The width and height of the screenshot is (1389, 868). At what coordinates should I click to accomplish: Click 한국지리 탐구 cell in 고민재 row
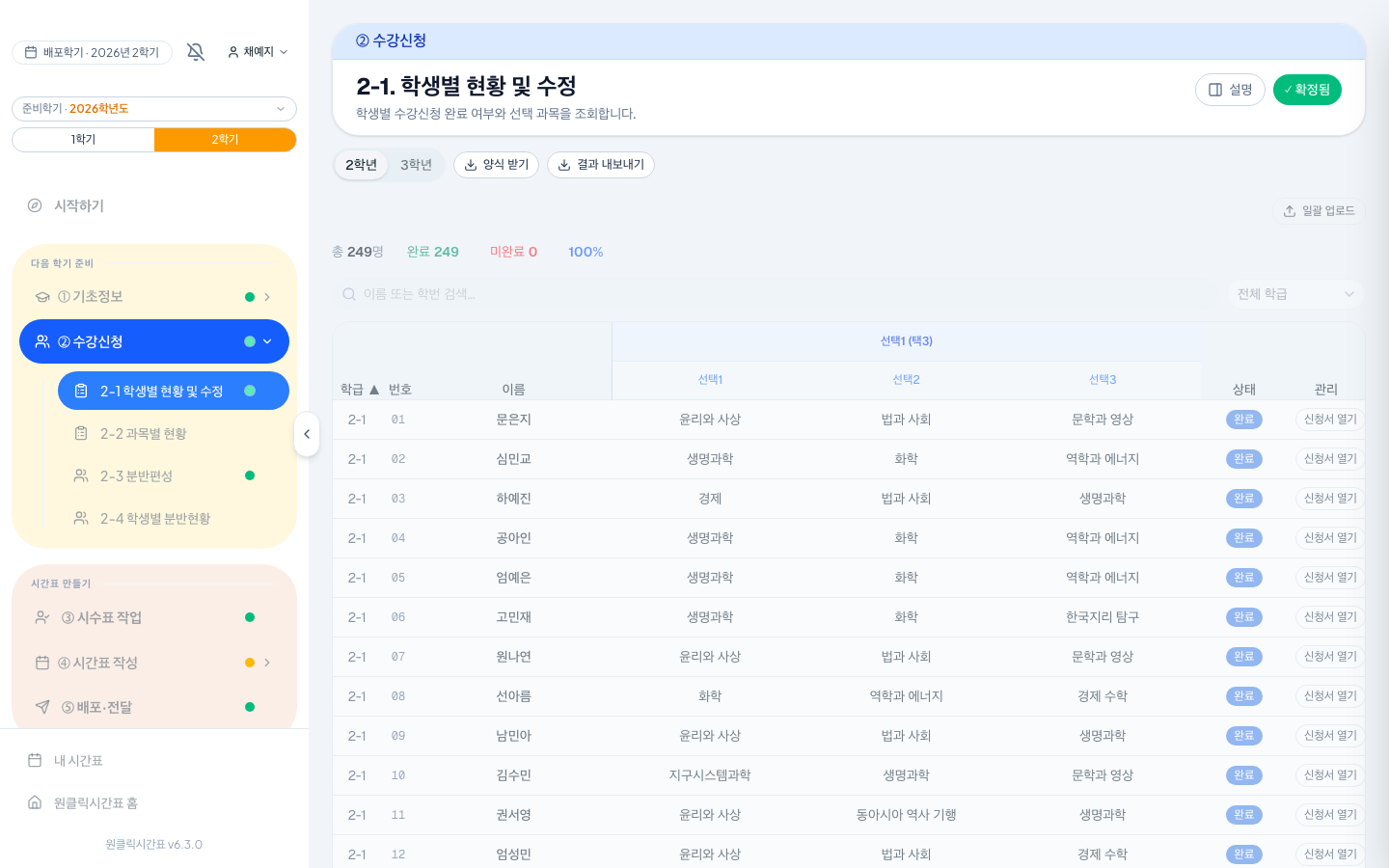pos(1103,617)
